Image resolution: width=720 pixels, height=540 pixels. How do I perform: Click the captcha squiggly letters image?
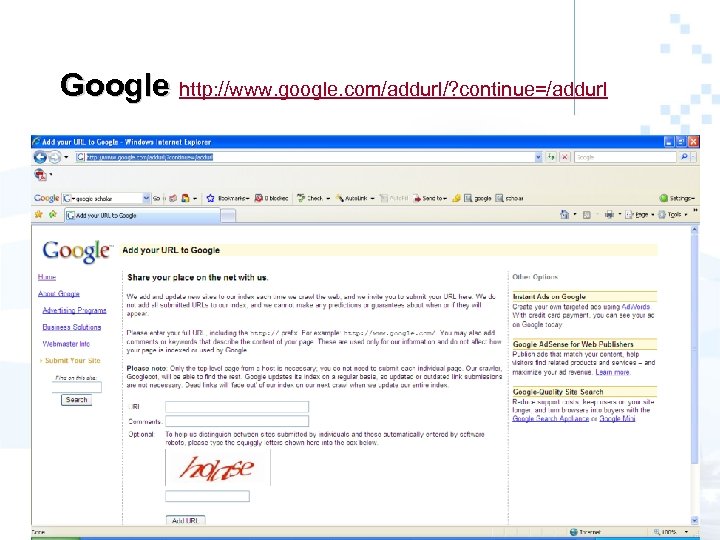point(218,467)
